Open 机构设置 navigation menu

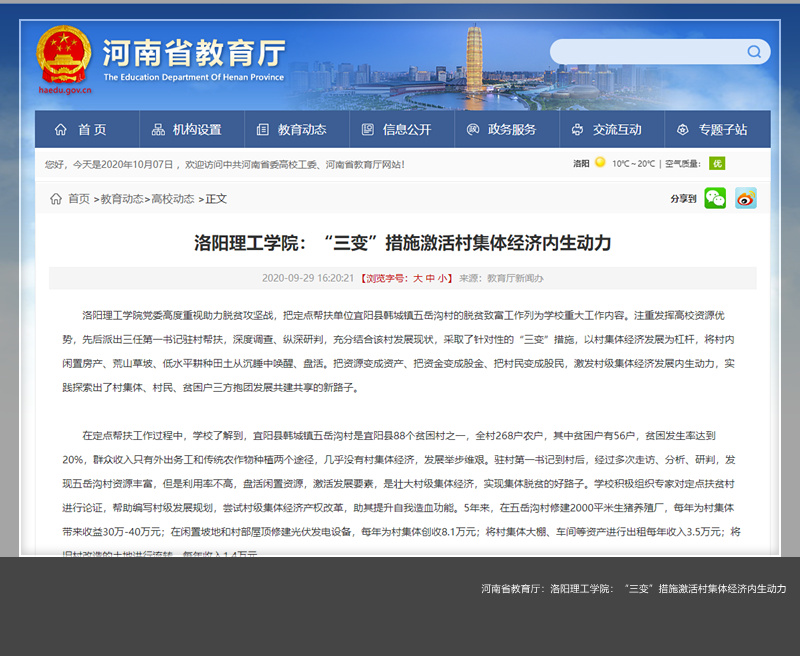pos(186,130)
